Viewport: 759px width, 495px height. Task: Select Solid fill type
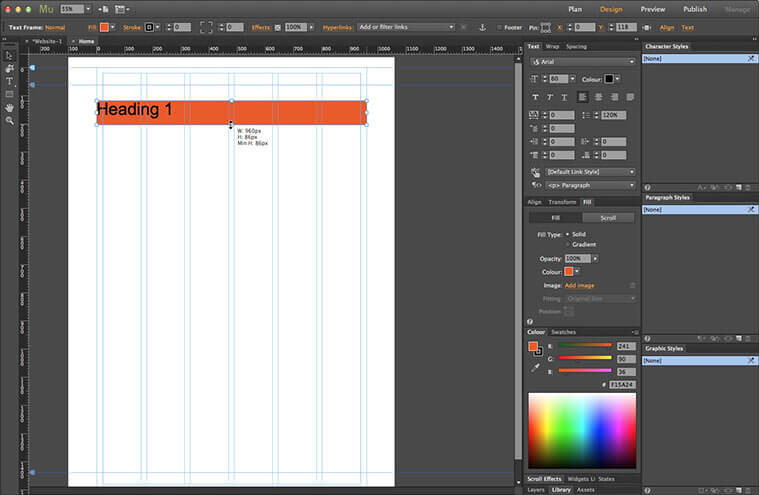(569, 234)
